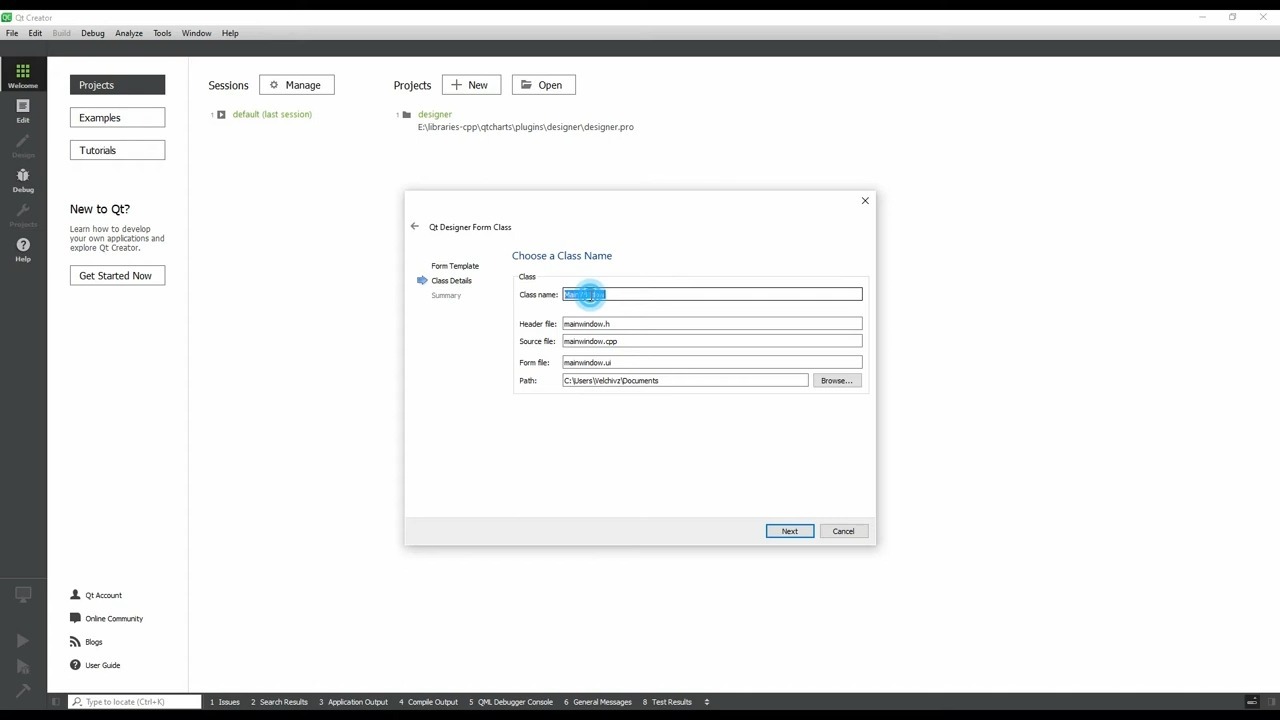The height and width of the screenshot is (720, 1280).
Task: Close the Qt Designer Form Class dialog
Action: (865, 201)
